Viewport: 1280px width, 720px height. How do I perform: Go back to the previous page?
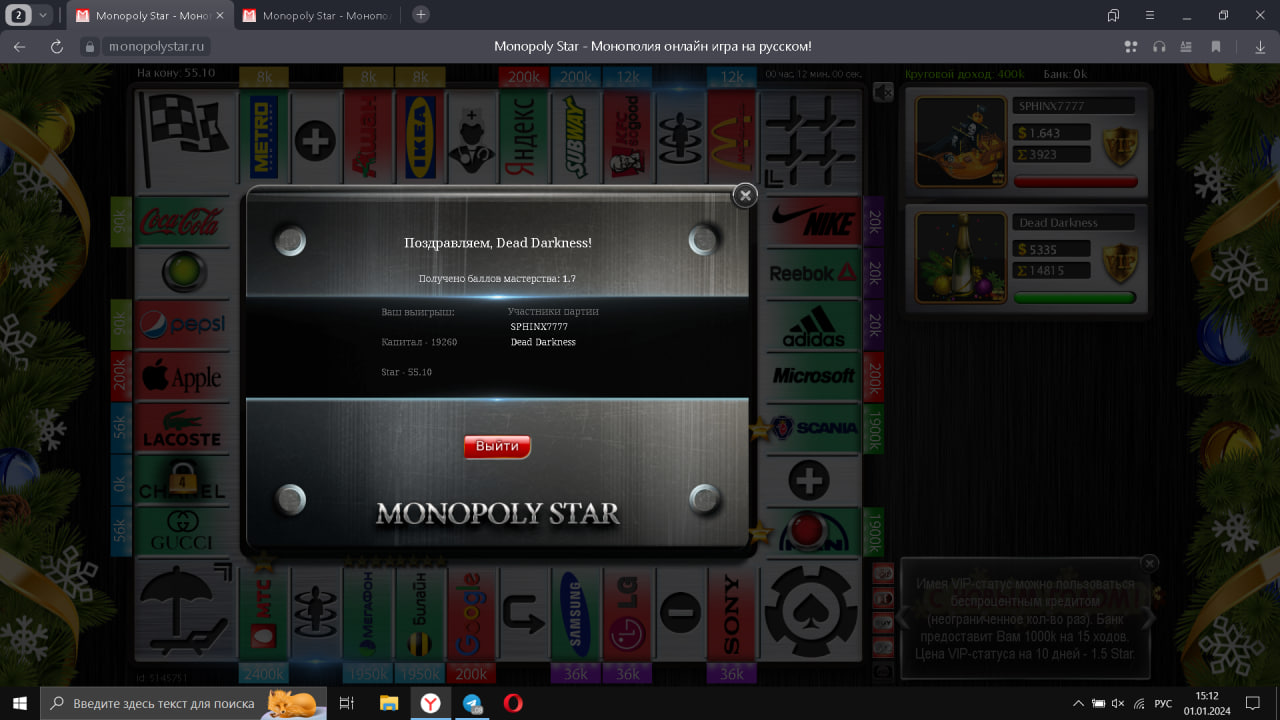(20, 47)
